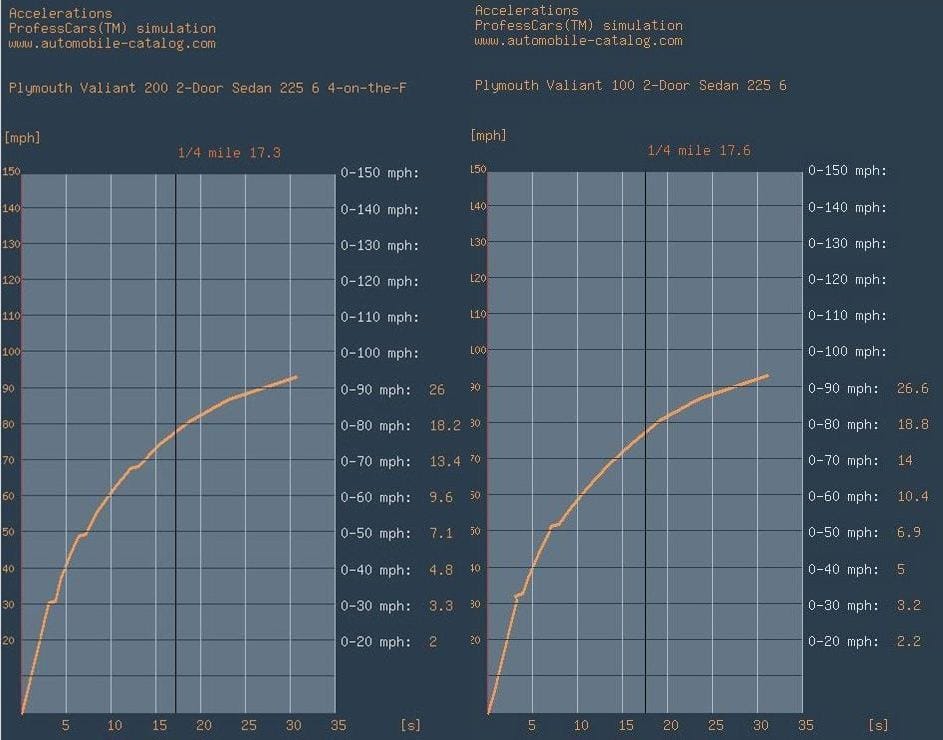
Task: Select the 0-80 mph value 18.8
Action: tap(912, 425)
